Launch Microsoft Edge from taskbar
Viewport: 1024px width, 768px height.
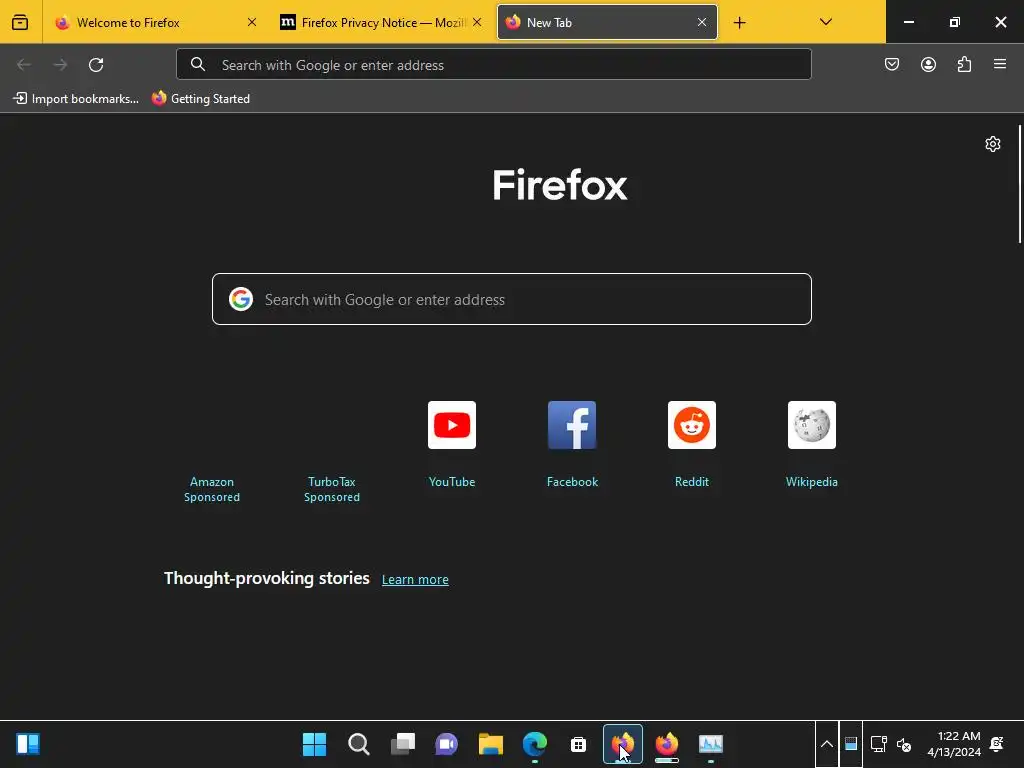pos(535,744)
